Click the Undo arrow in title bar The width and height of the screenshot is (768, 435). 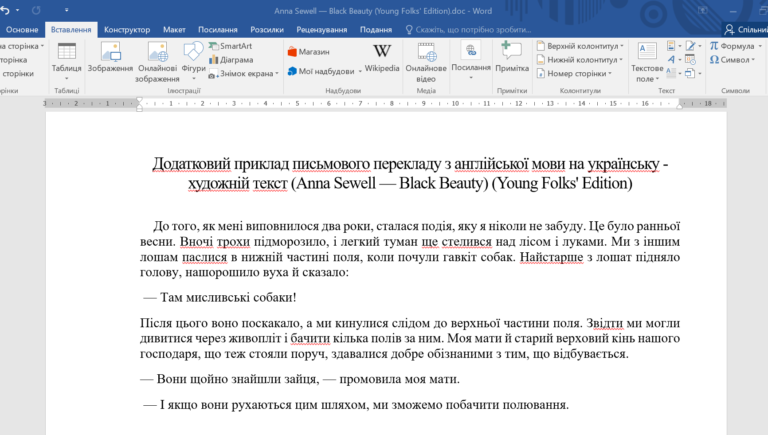[5, 10]
